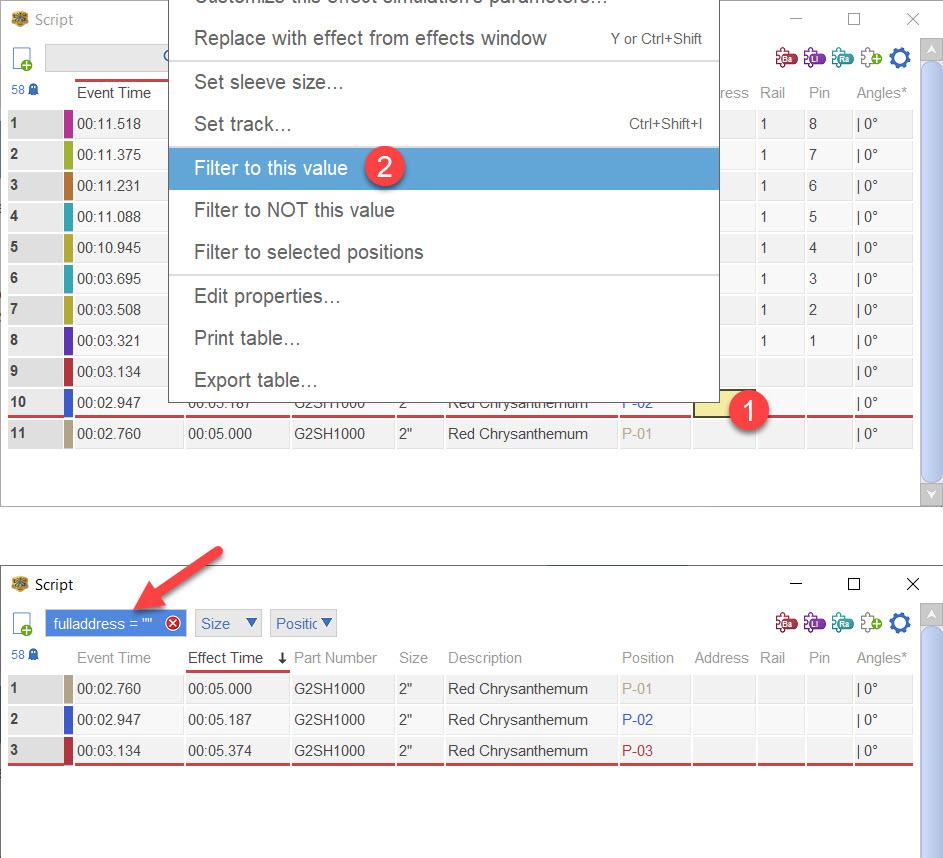This screenshot has height=858, width=943.
Task: Click the green plus puzzle icon in filtered window
Action: click(x=871, y=623)
